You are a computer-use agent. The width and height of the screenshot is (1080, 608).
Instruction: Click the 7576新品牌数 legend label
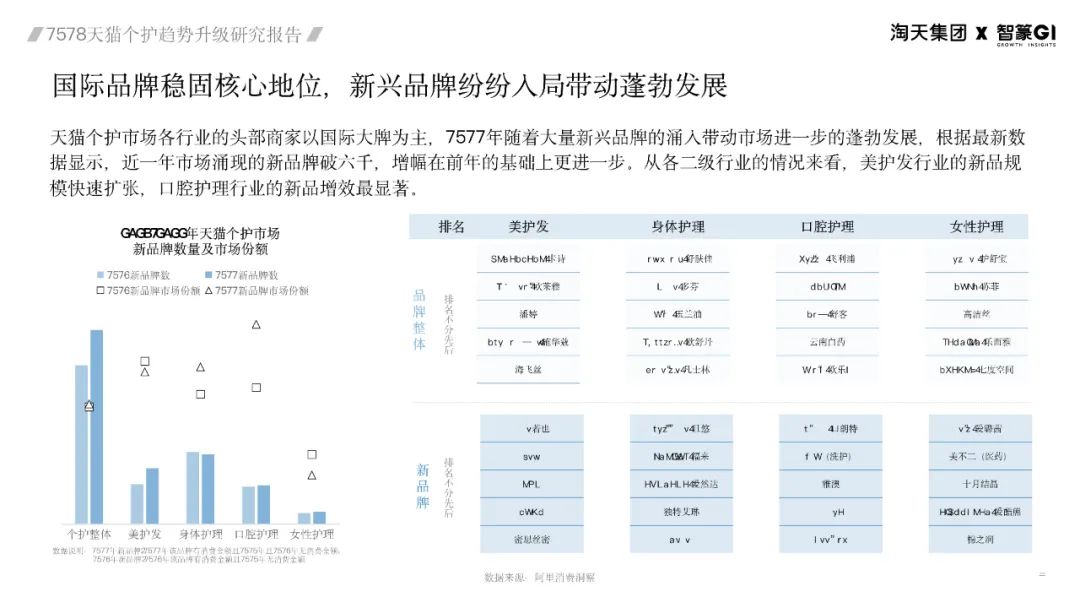138,275
